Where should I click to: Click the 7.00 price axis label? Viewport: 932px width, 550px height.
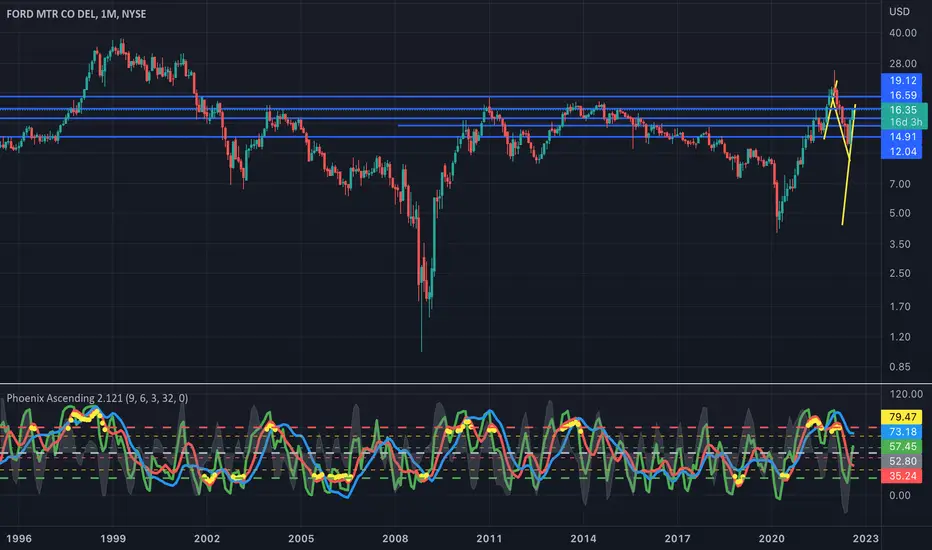(x=900, y=184)
